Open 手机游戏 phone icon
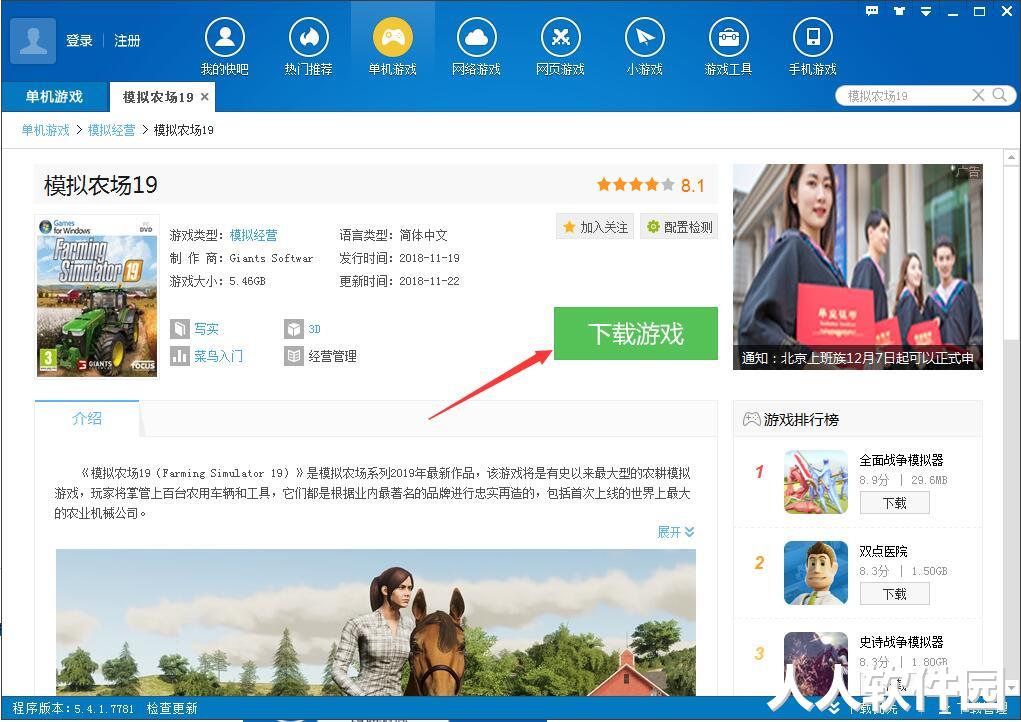The height and width of the screenshot is (722, 1021). (x=813, y=37)
